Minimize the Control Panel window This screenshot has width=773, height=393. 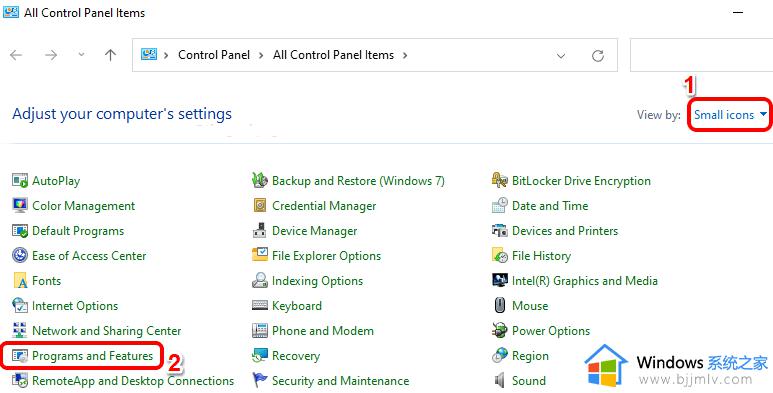738,13
